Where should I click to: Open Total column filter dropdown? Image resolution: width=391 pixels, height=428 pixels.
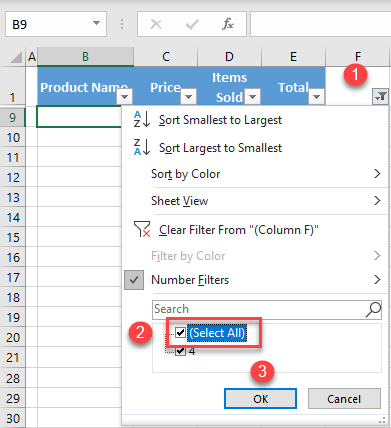pyautogui.click(x=316, y=97)
